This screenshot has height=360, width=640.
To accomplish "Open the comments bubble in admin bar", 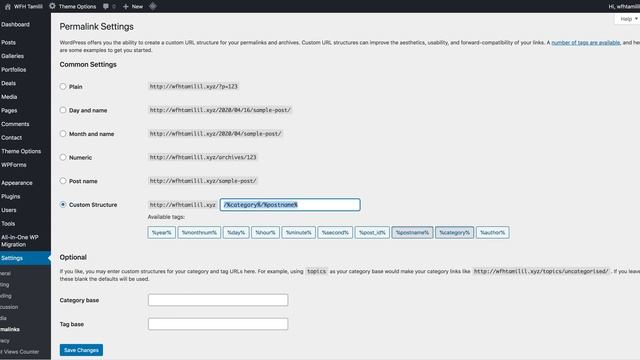I will click(x=106, y=6).
